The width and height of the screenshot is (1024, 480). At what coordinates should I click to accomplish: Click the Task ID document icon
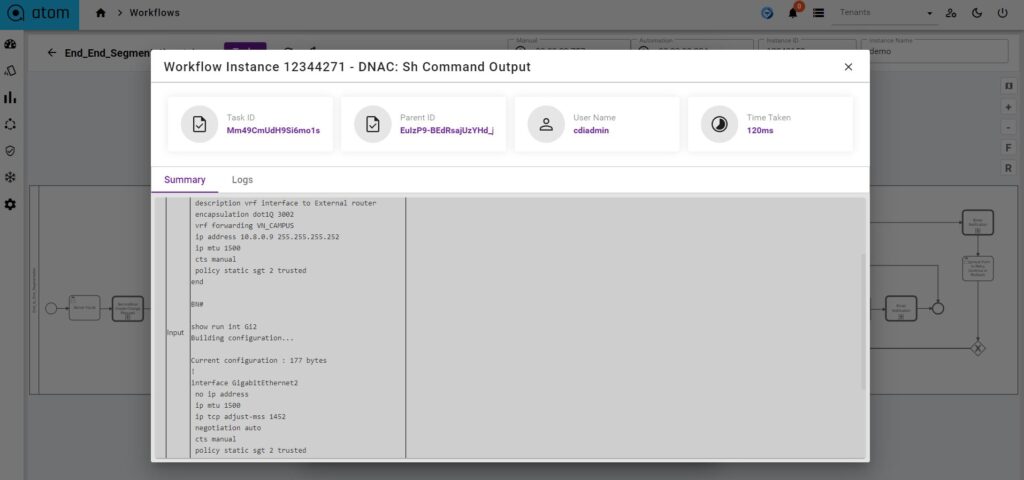click(x=200, y=124)
